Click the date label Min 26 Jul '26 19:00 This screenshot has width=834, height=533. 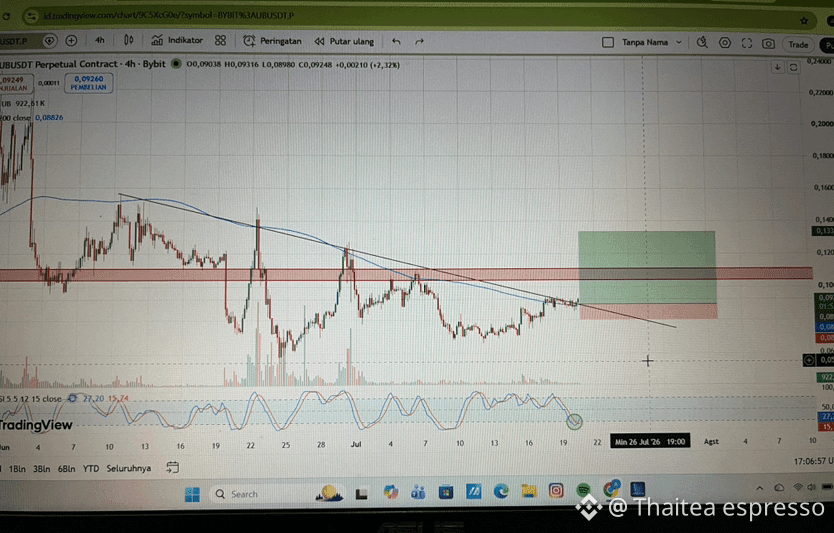650,442
